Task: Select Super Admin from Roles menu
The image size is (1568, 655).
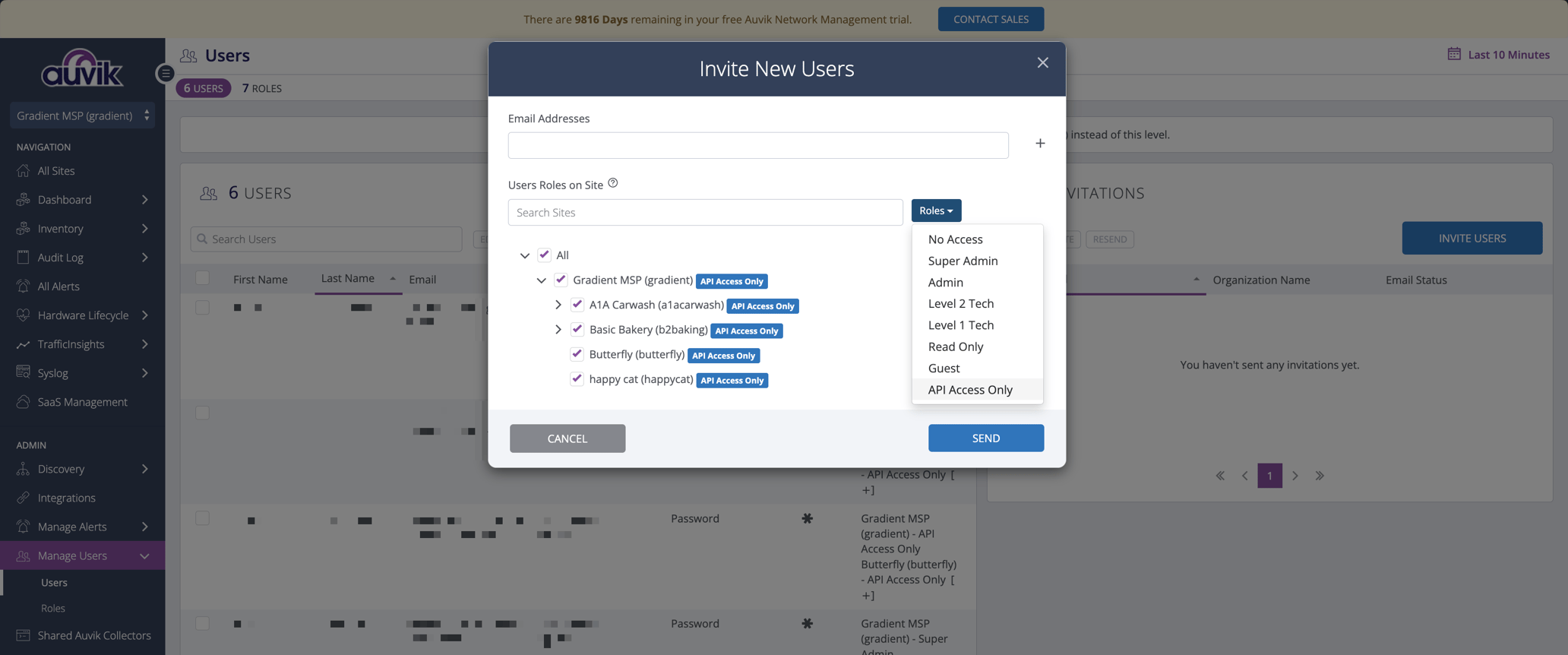Action: click(963, 261)
